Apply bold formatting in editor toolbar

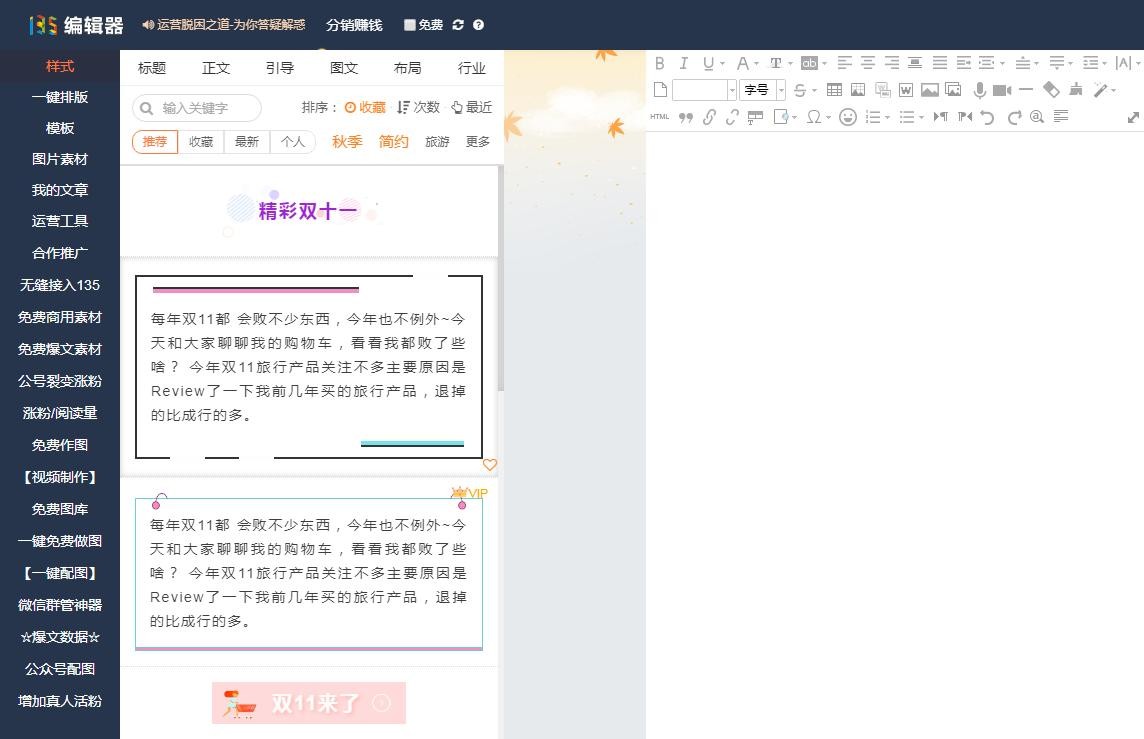[x=660, y=63]
